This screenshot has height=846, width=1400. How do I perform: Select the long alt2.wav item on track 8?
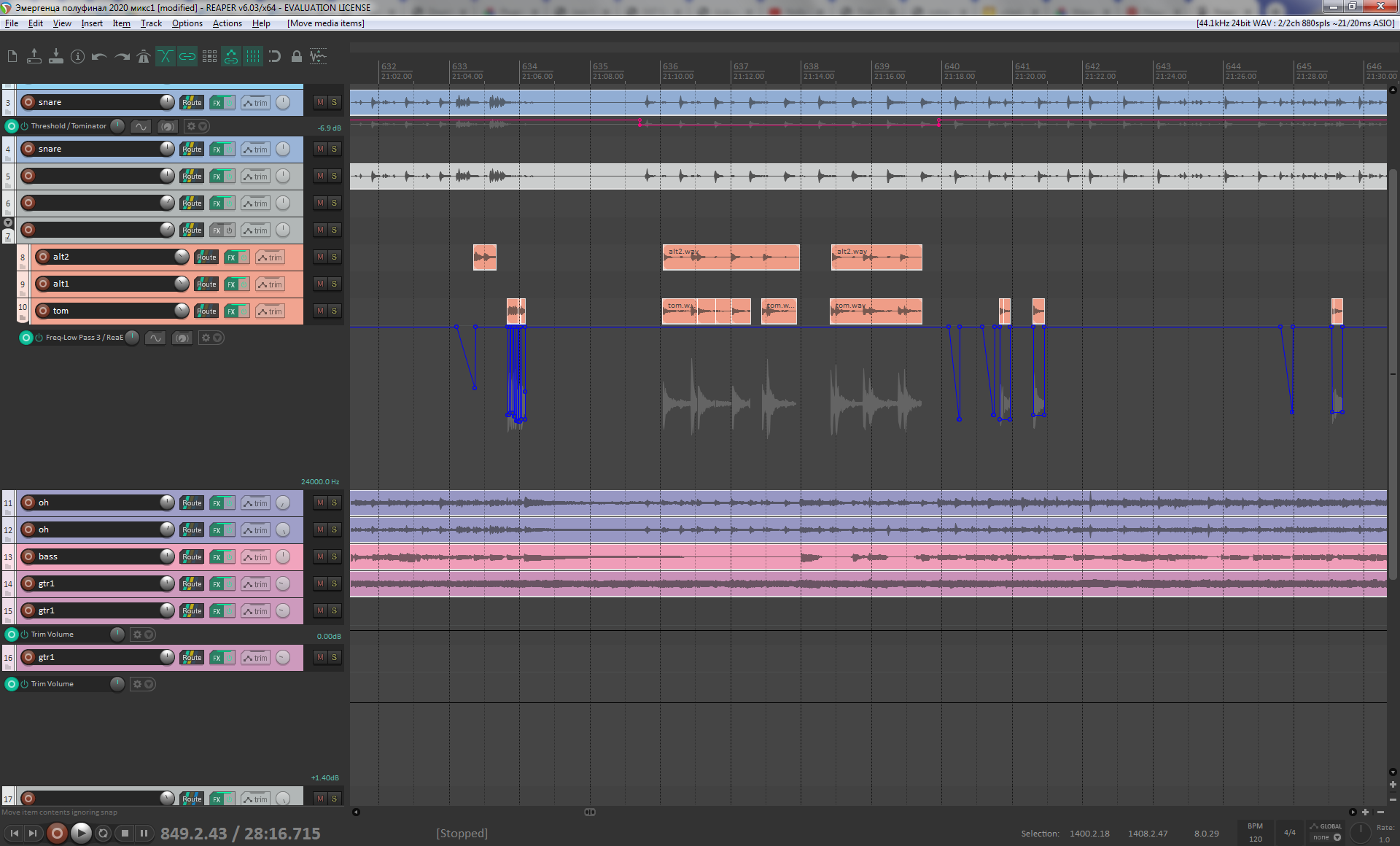(731, 257)
